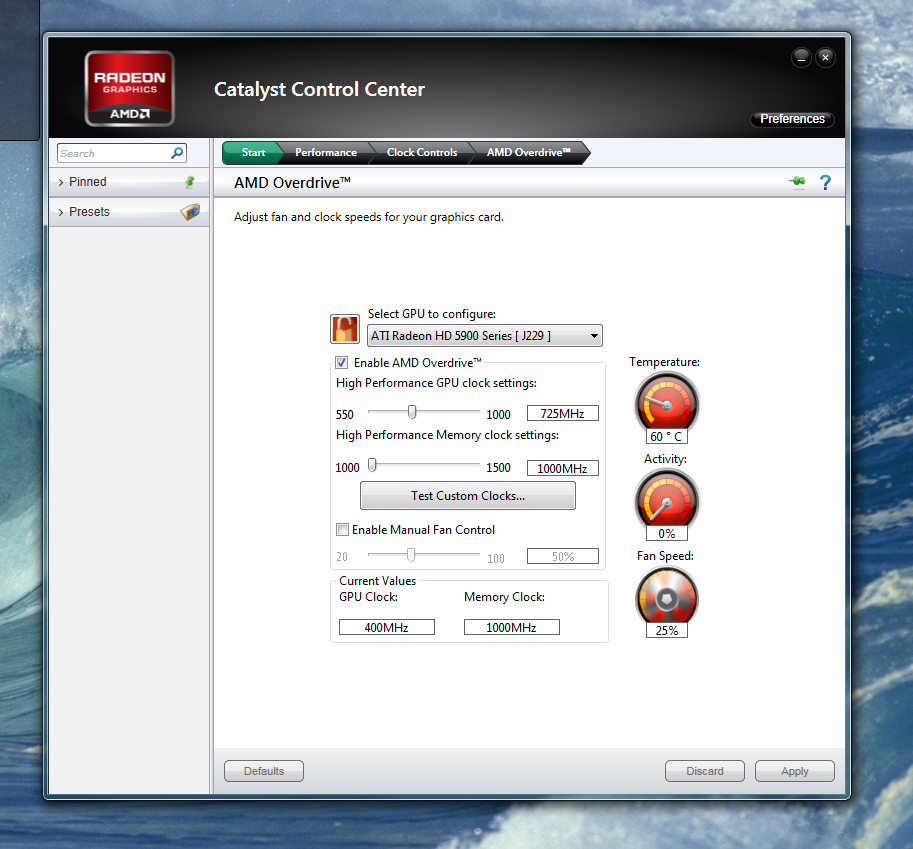Click the Memory clock slider thumb

tap(372, 465)
